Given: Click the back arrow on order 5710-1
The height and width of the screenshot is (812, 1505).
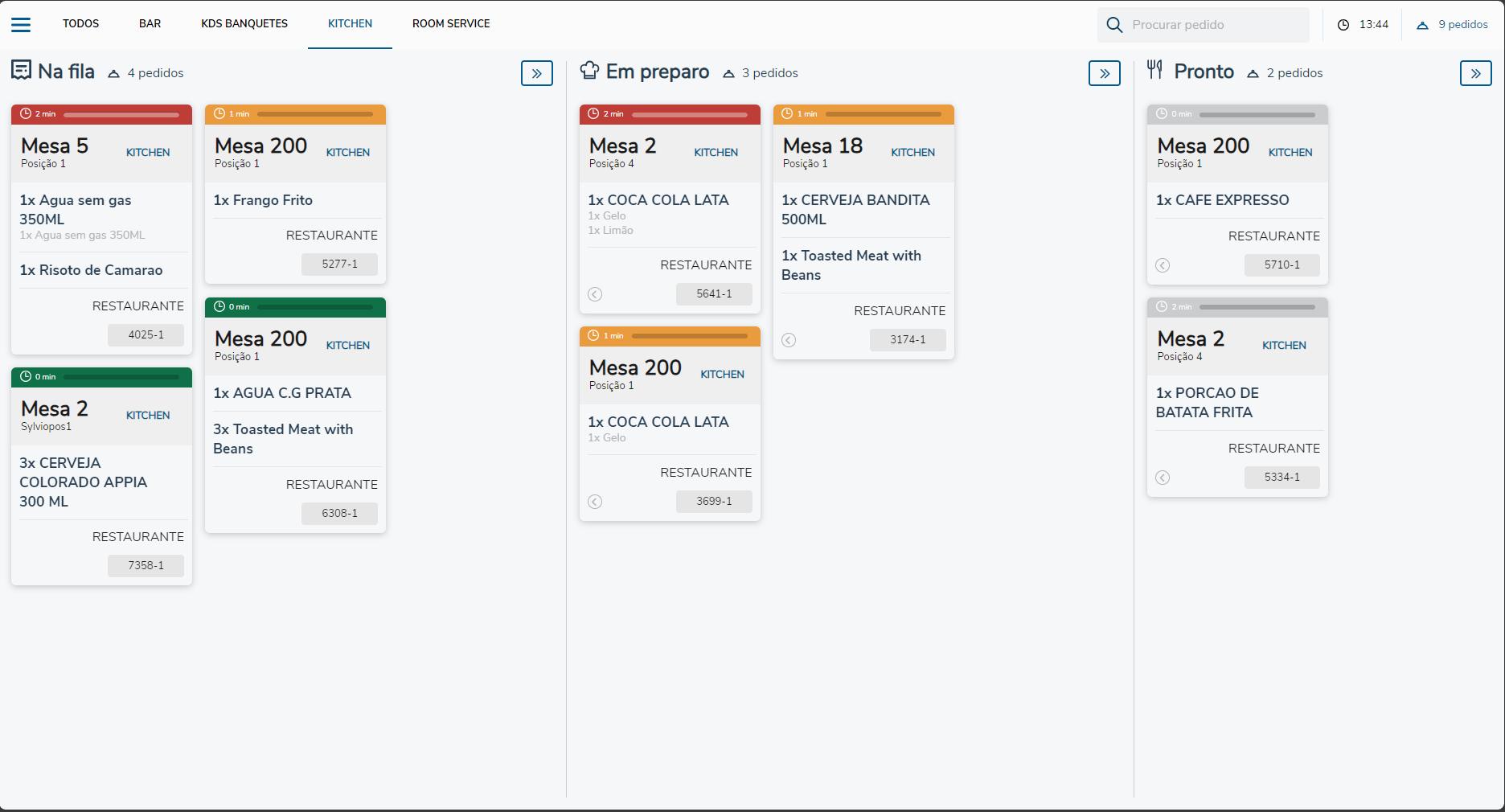Looking at the screenshot, I should pyautogui.click(x=1163, y=265).
